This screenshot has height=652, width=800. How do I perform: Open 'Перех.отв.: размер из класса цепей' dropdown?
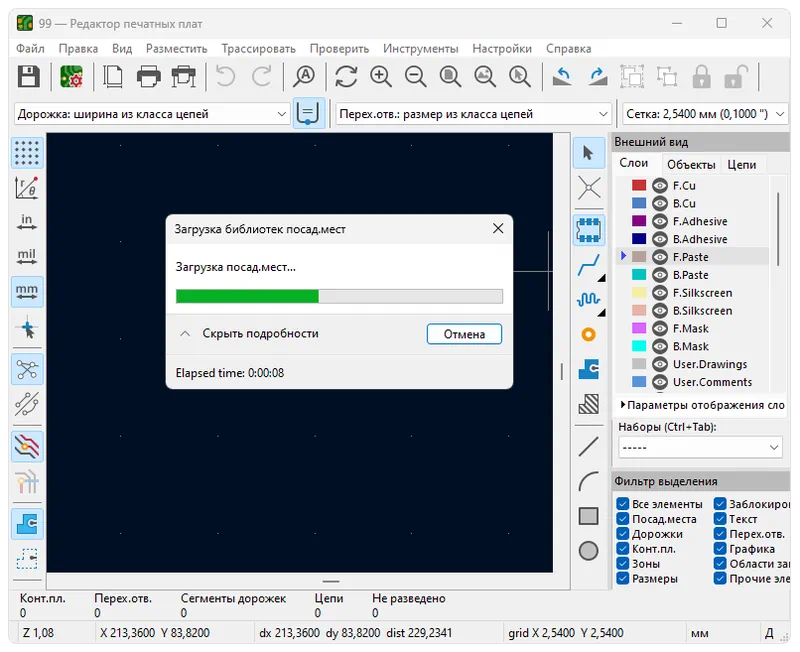click(x=473, y=114)
